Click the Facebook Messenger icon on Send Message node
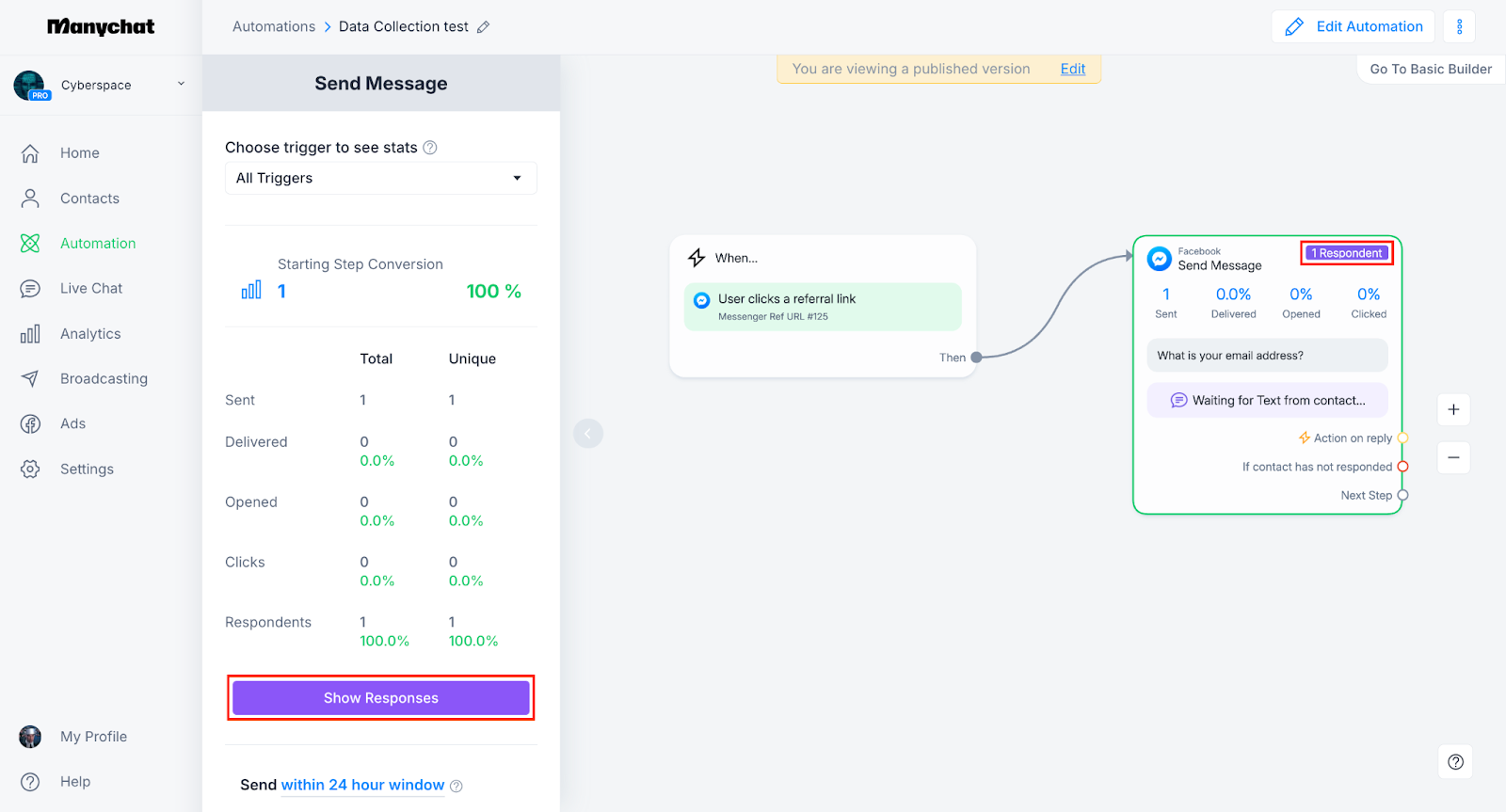This screenshot has height=812, width=1506. 1160,259
